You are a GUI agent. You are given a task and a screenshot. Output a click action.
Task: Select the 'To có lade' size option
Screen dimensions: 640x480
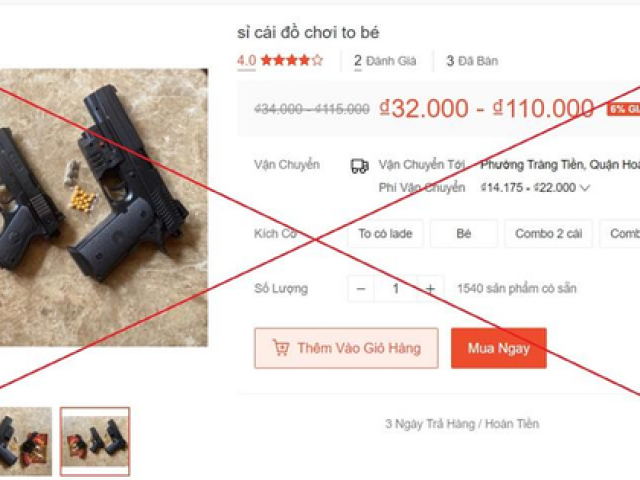(385, 233)
